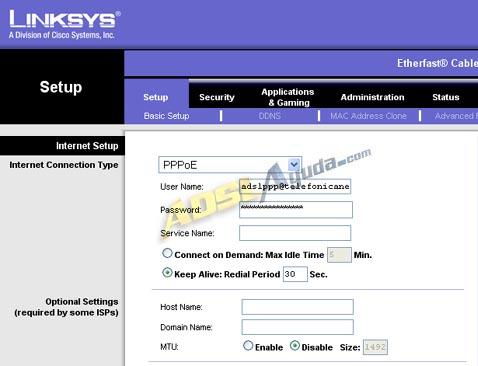
Task: Switch to Applications & Gaming tab
Action: coord(288,97)
